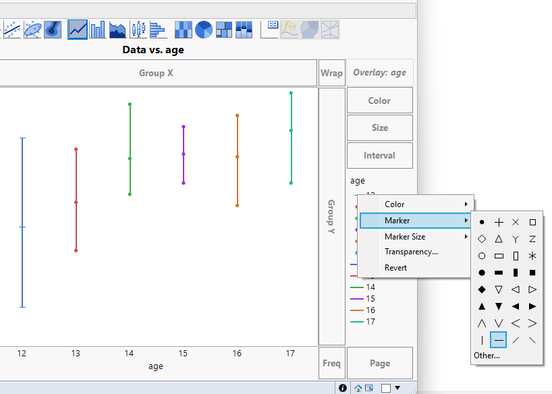The height and width of the screenshot is (394, 552).
Task: Select the Histogram chart type icon
Action: click(x=157, y=30)
